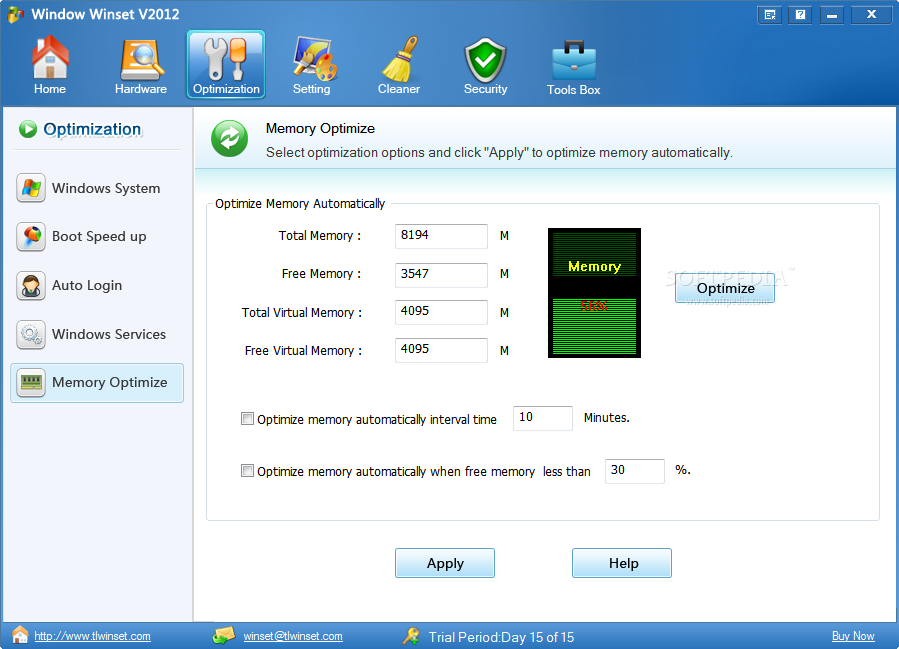
Task: Click the Apply button
Action: [445, 563]
